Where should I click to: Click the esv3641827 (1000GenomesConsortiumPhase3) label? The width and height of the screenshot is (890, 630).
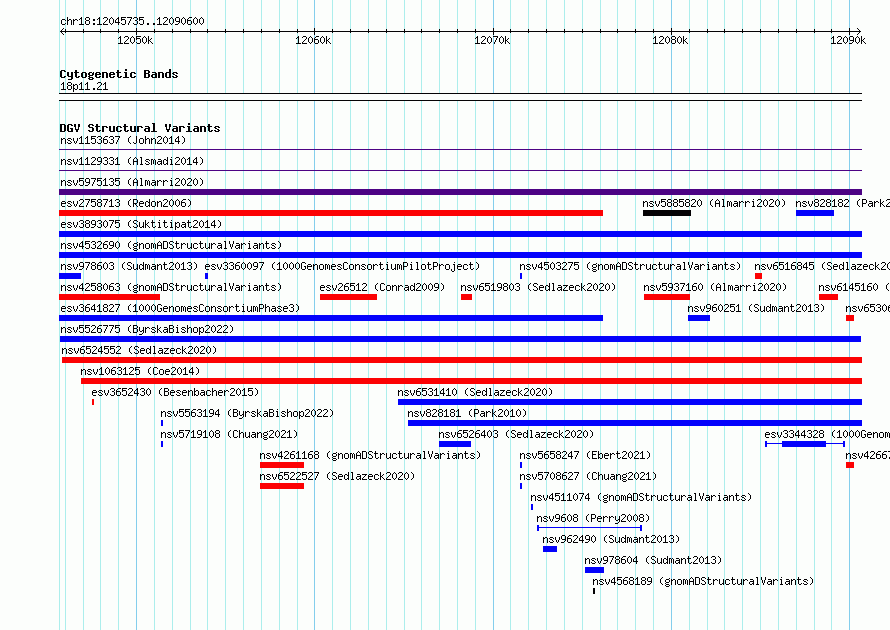coord(180,308)
